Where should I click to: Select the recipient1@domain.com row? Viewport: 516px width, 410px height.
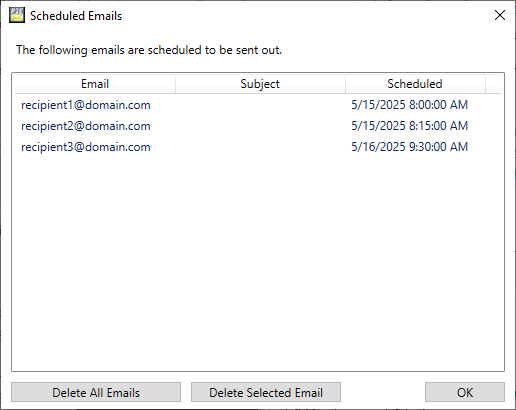pos(258,105)
